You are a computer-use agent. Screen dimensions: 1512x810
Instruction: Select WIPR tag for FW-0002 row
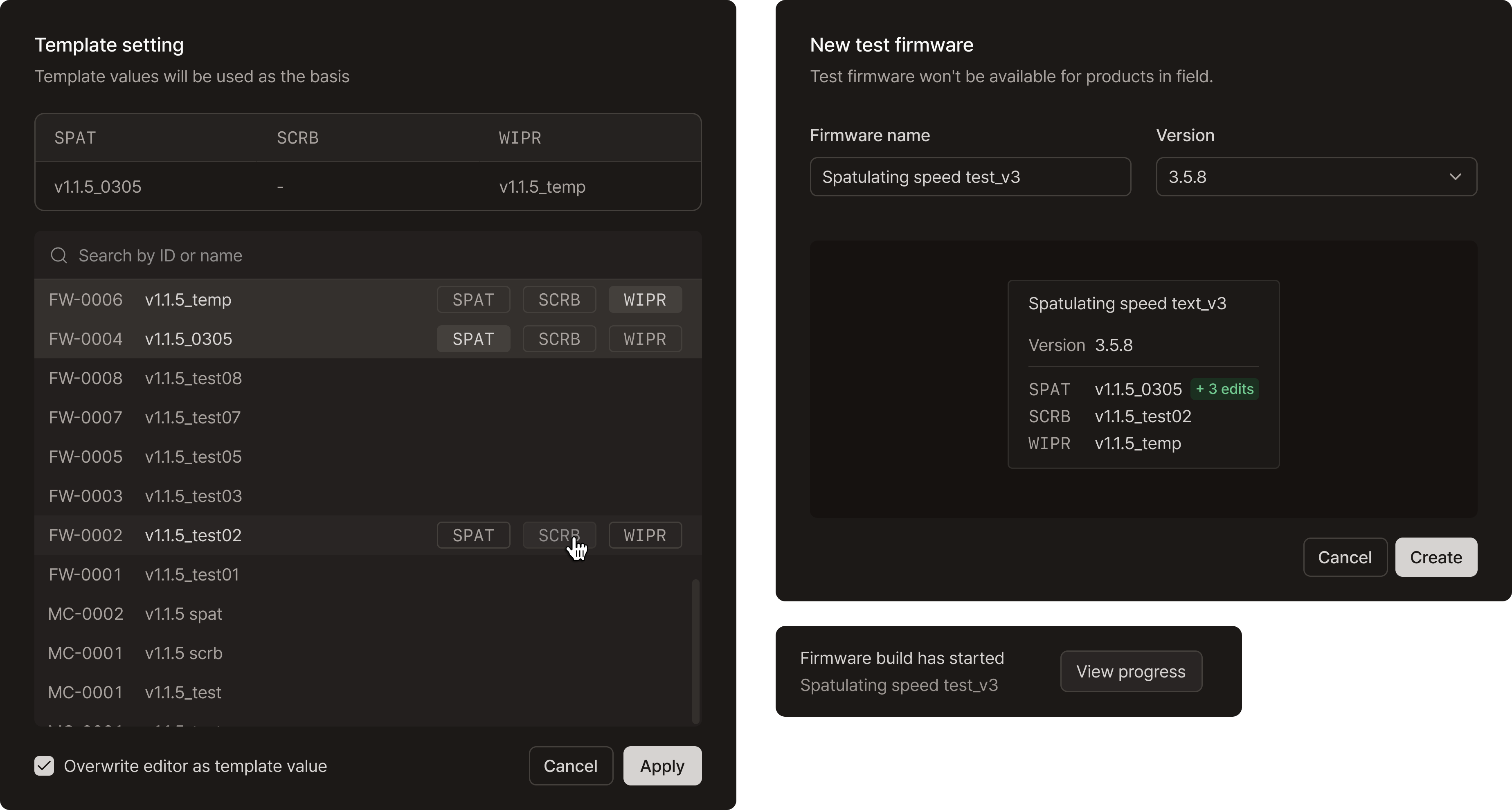pos(644,535)
